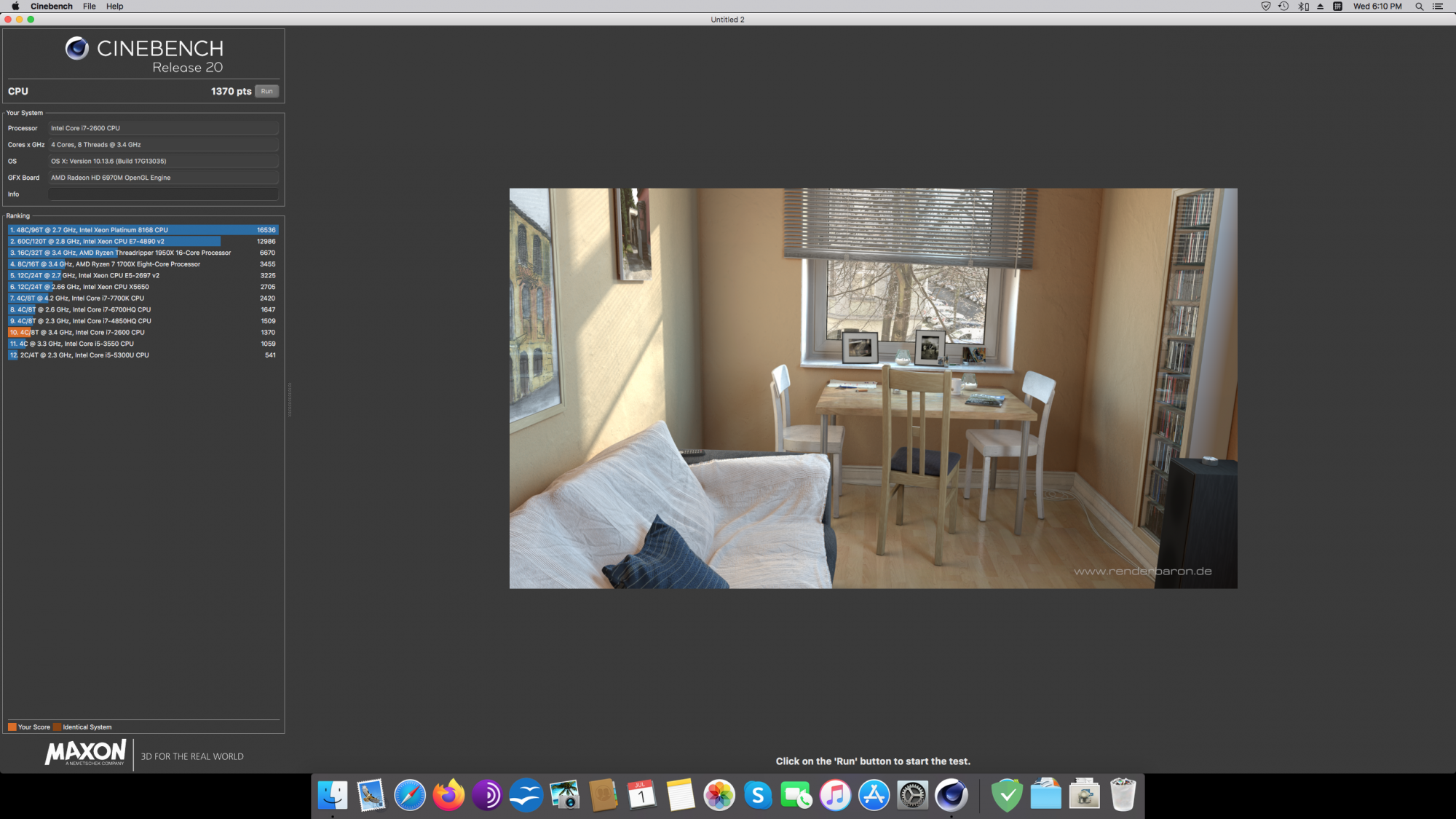Screen dimensions: 1456x819
Task: Open the File menu
Action: 90,7
